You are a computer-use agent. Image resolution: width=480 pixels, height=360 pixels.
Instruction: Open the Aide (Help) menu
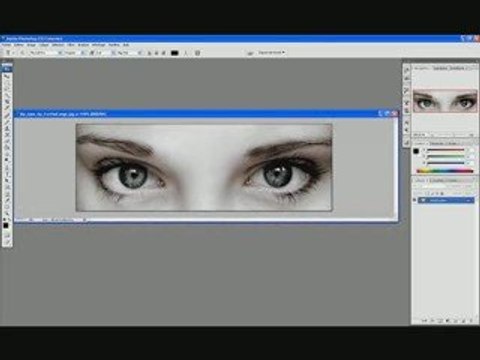126,44
